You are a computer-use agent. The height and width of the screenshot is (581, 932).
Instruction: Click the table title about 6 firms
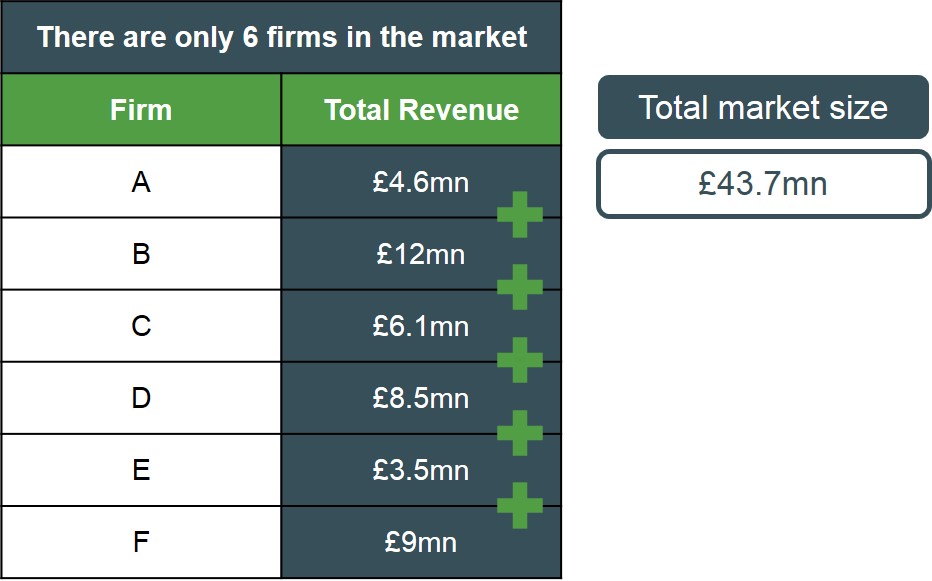click(281, 37)
